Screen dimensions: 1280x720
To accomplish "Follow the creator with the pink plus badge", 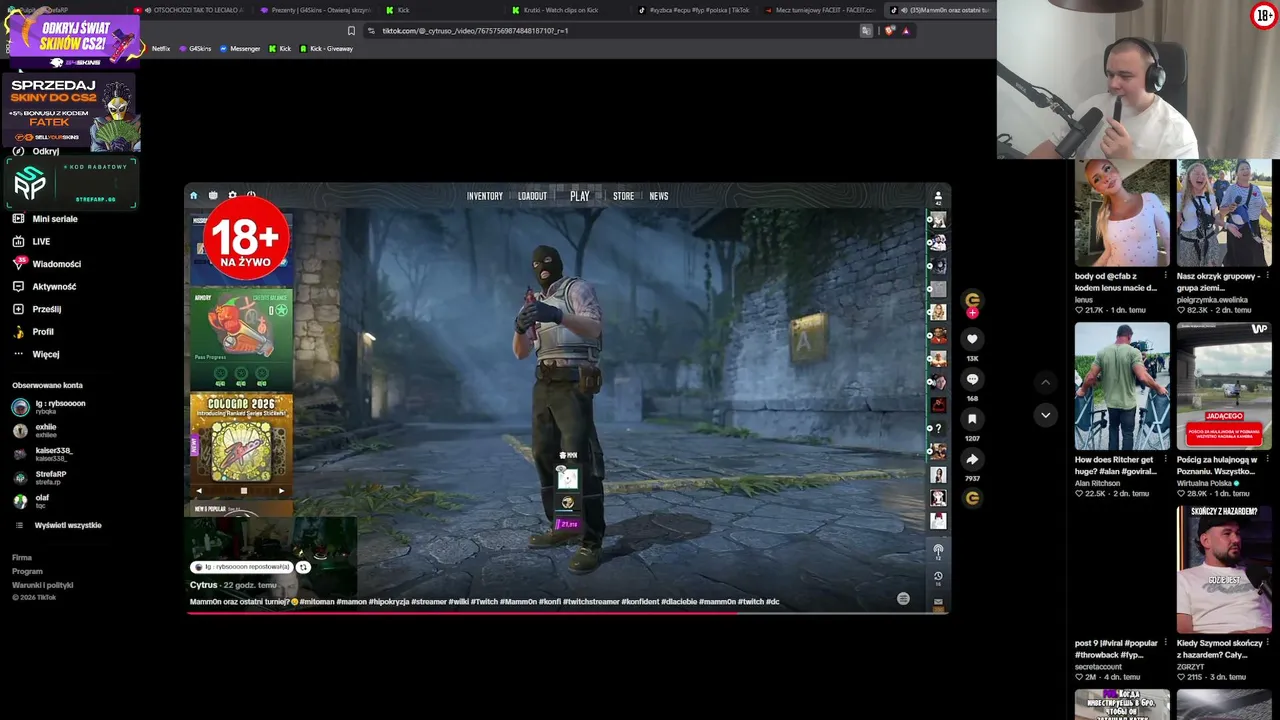I will tap(972, 313).
